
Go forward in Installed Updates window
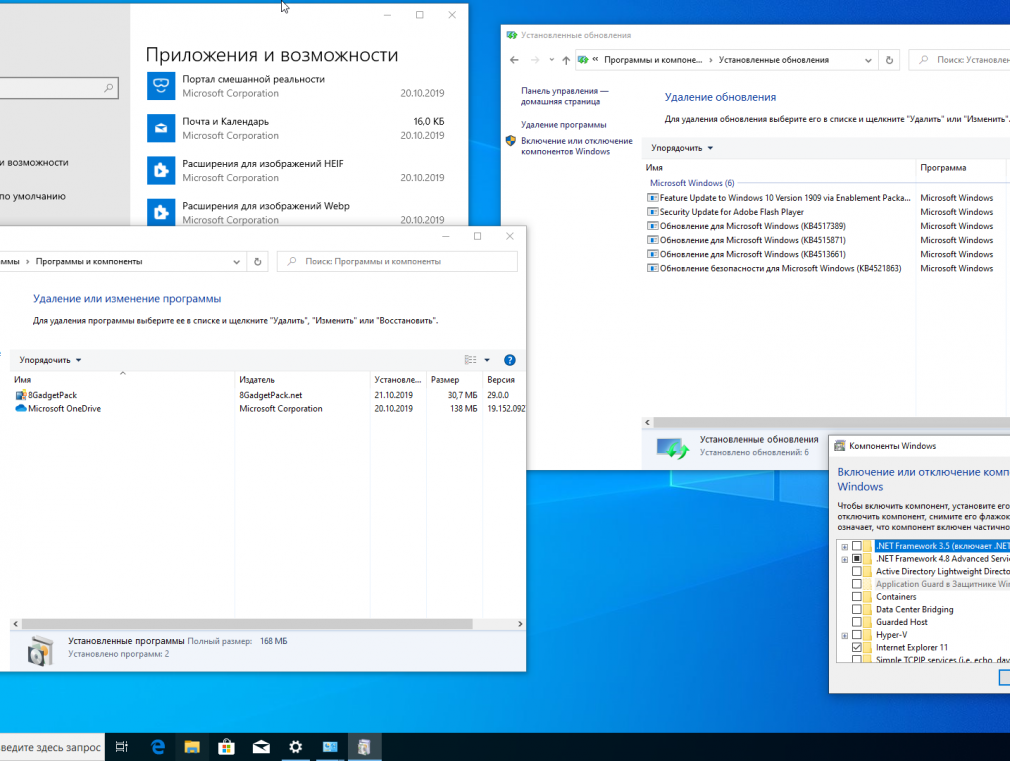[x=535, y=60]
